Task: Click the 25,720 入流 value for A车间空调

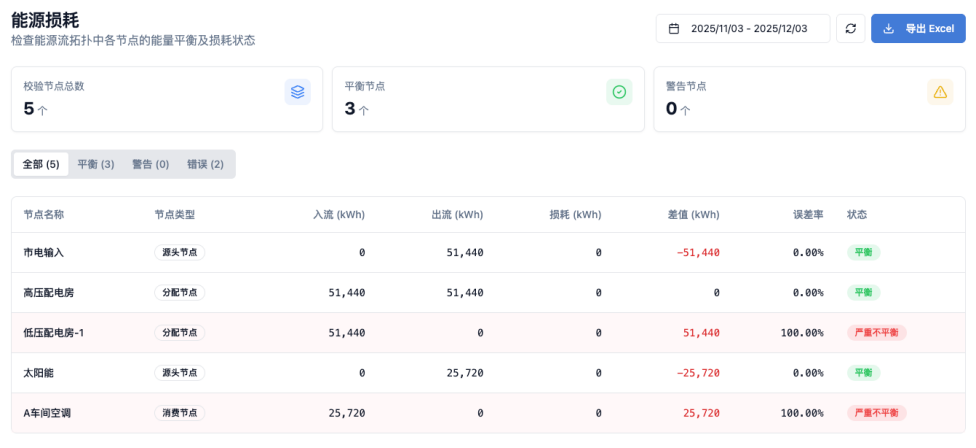Action: (347, 413)
